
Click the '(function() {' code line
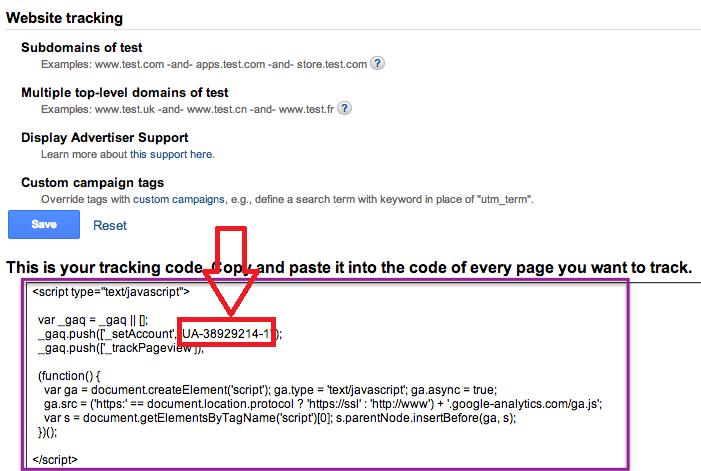(69, 376)
